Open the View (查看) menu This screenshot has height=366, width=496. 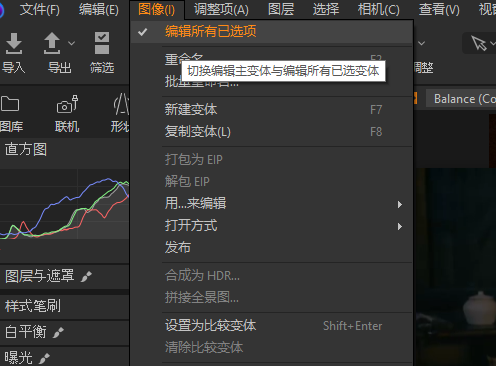click(x=439, y=10)
